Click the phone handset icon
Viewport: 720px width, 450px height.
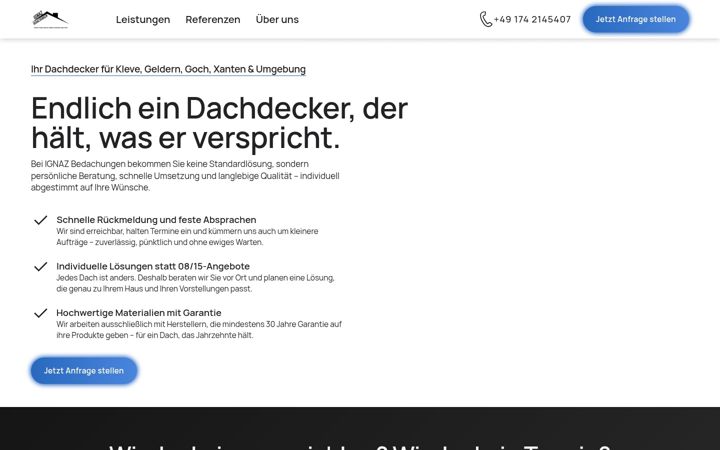click(x=485, y=19)
